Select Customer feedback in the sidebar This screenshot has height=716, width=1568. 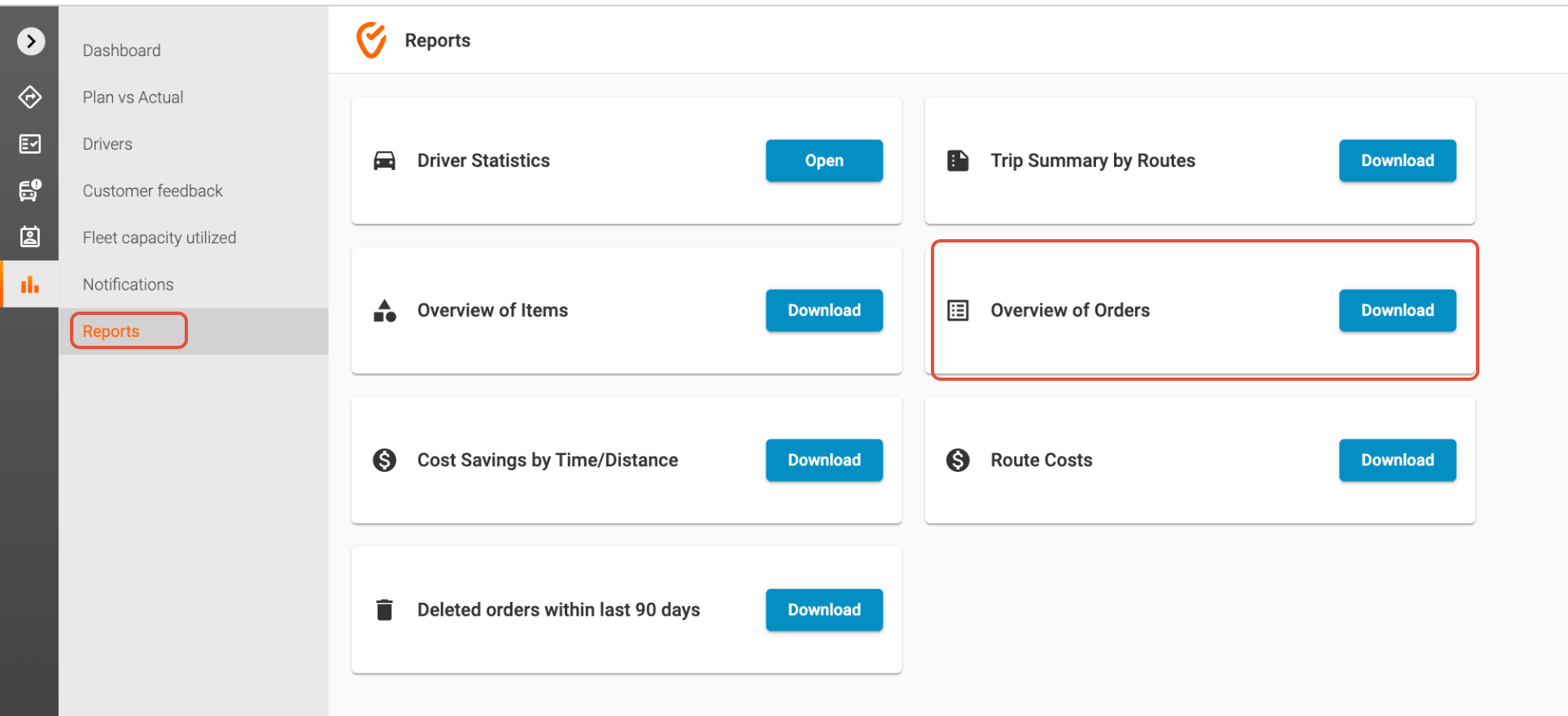point(152,191)
